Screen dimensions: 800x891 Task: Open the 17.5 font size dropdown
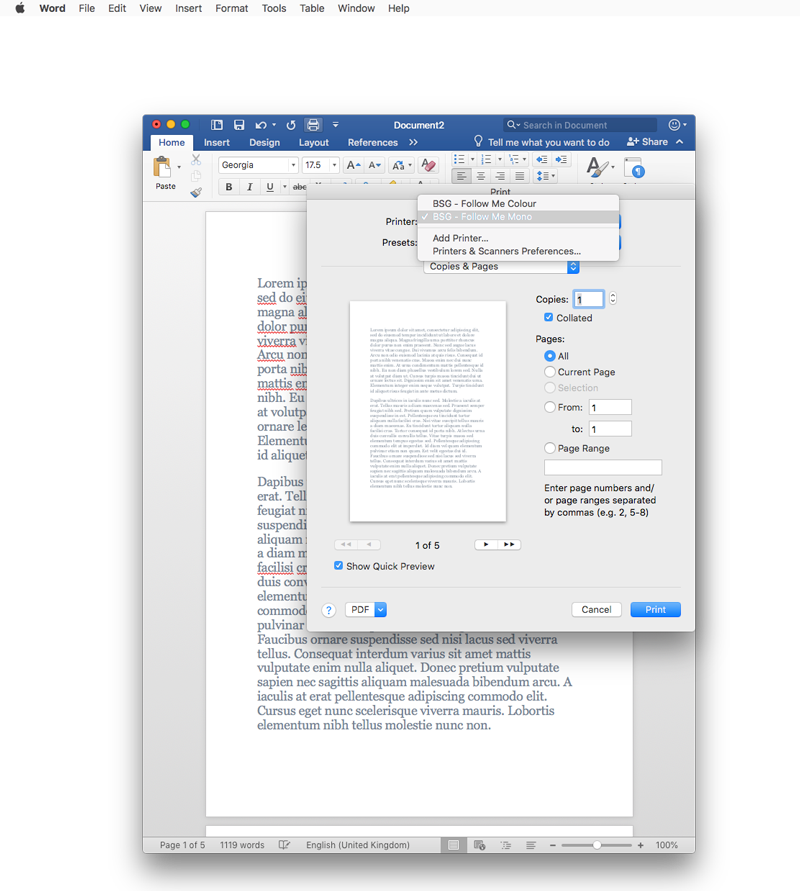(334, 165)
